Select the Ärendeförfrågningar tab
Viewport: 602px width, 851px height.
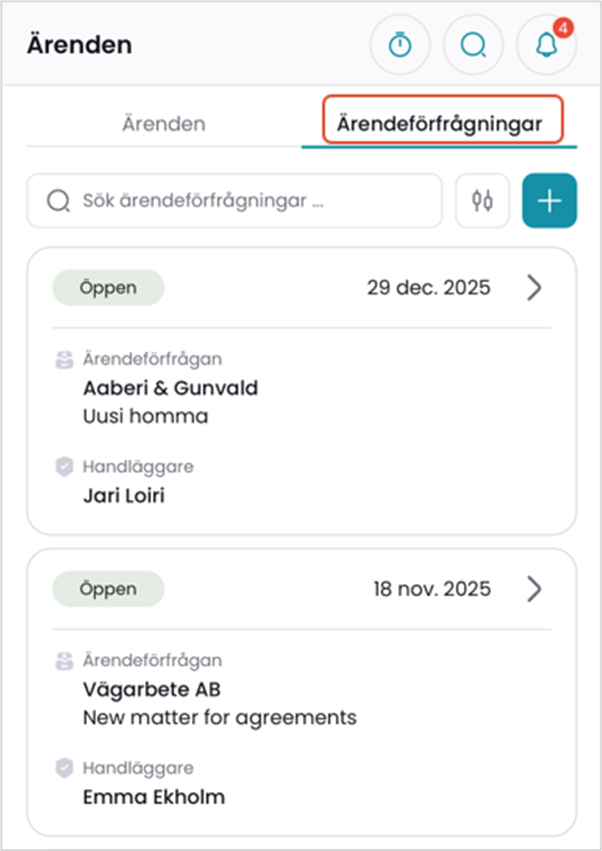click(x=439, y=124)
